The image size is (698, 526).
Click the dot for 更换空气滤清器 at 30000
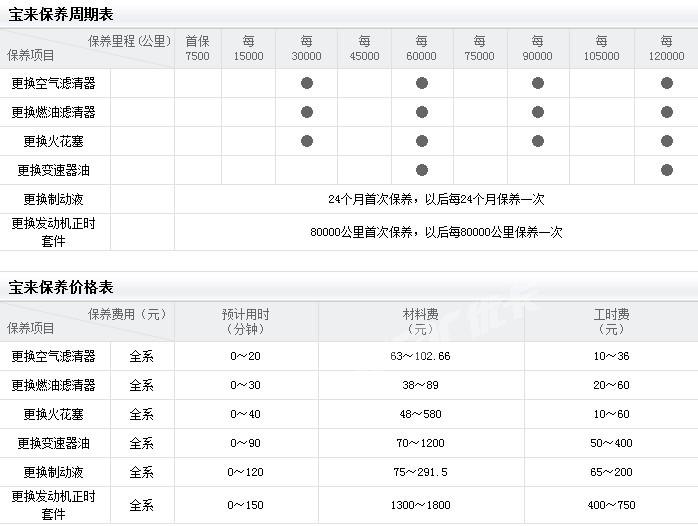click(307, 83)
